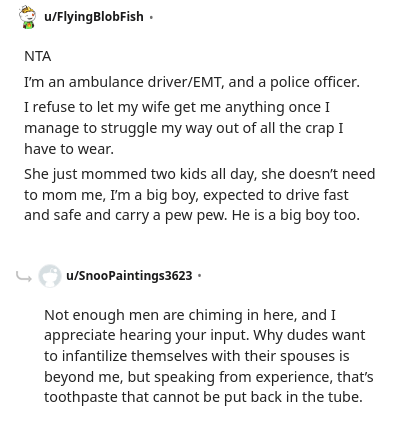Click the FlyingBlobFish avatar icon
400x433 pixels.
click(27, 17)
